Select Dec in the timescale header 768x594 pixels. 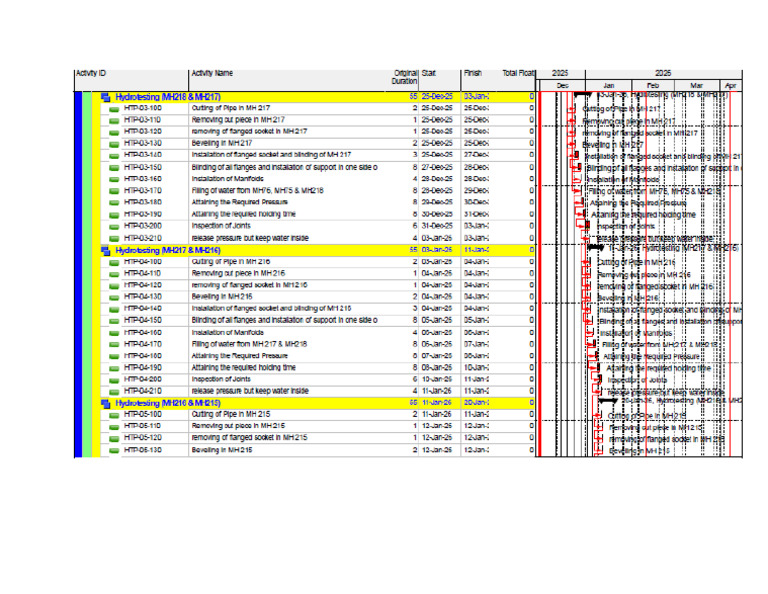click(562, 86)
